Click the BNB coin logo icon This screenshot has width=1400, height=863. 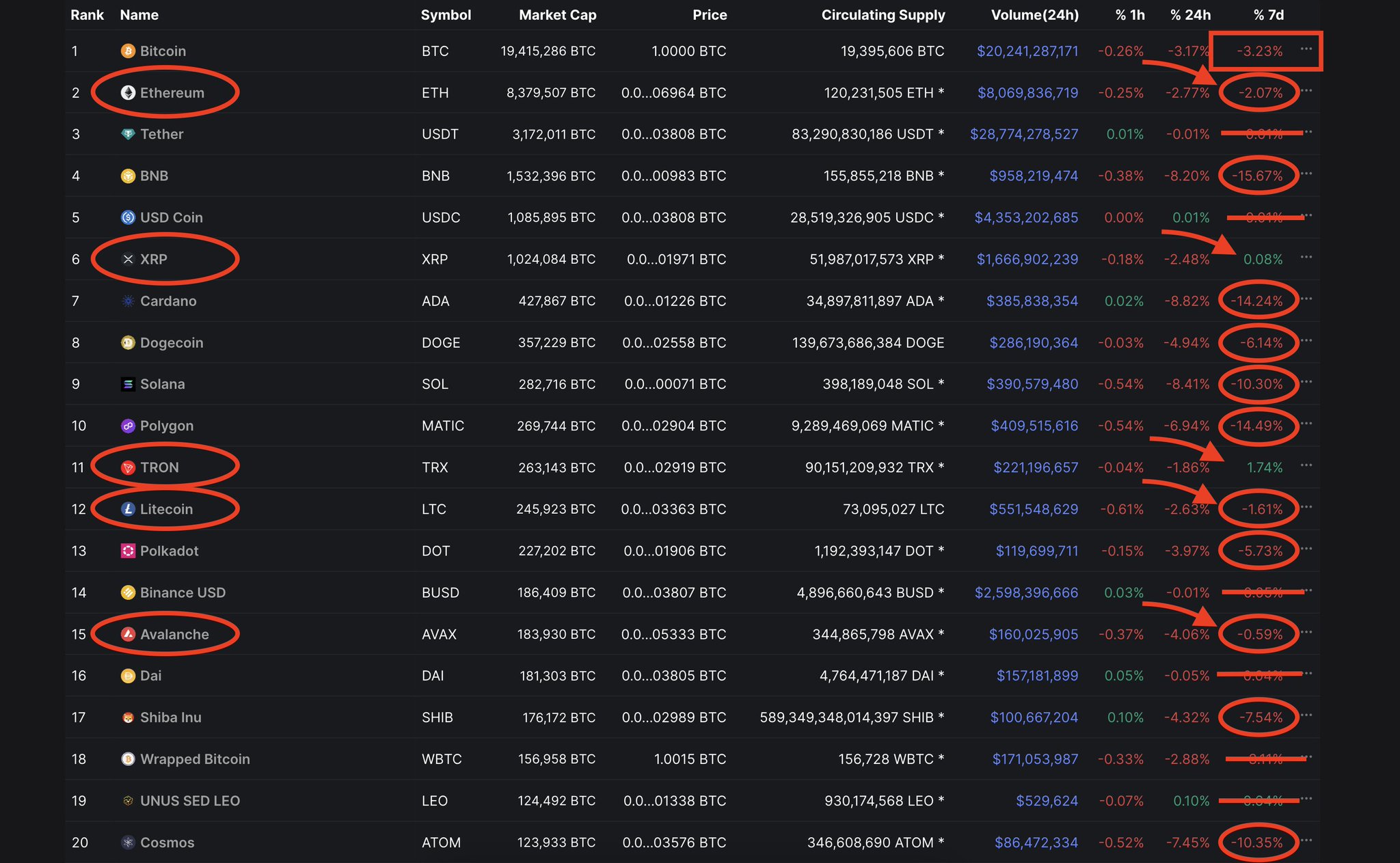click(128, 176)
